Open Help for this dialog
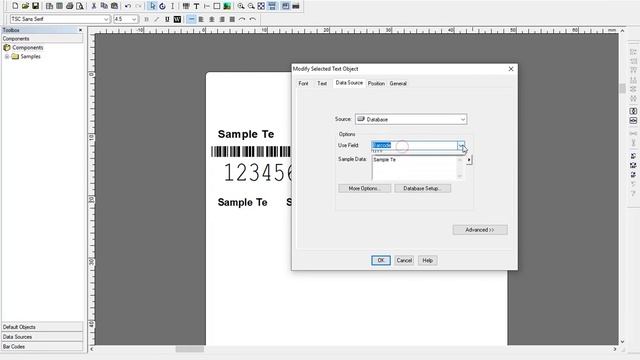640x360 pixels. pyautogui.click(x=427, y=260)
